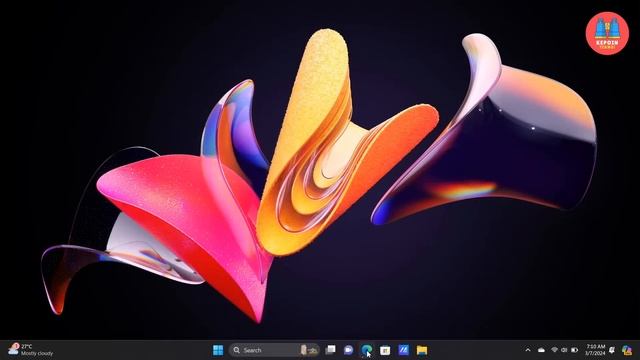
Task: Click the OneDrive cloud tray icon
Action: [x=541, y=350]
